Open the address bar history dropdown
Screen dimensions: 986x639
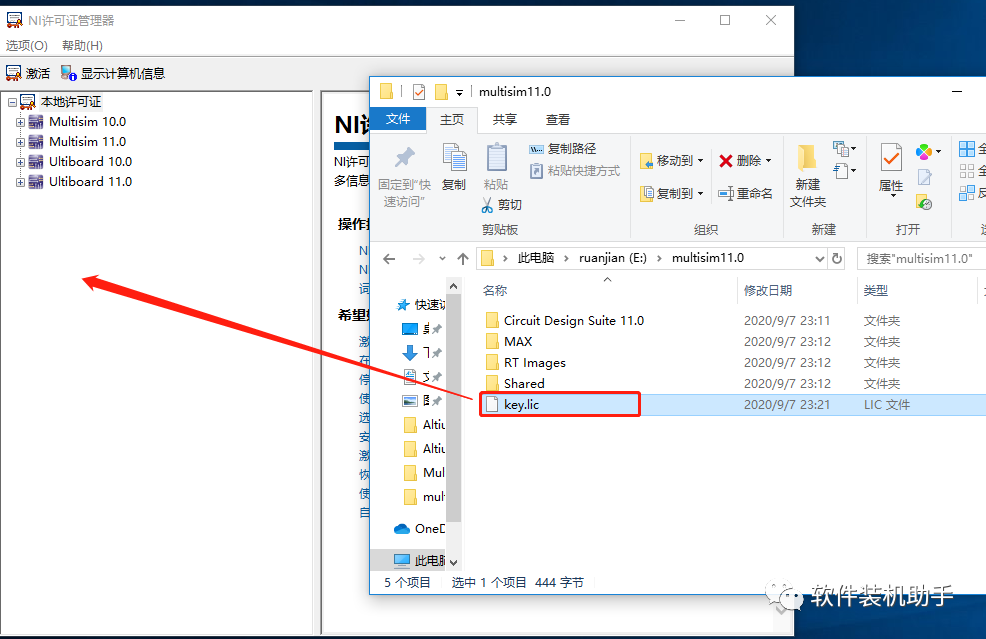pos(819,258)
